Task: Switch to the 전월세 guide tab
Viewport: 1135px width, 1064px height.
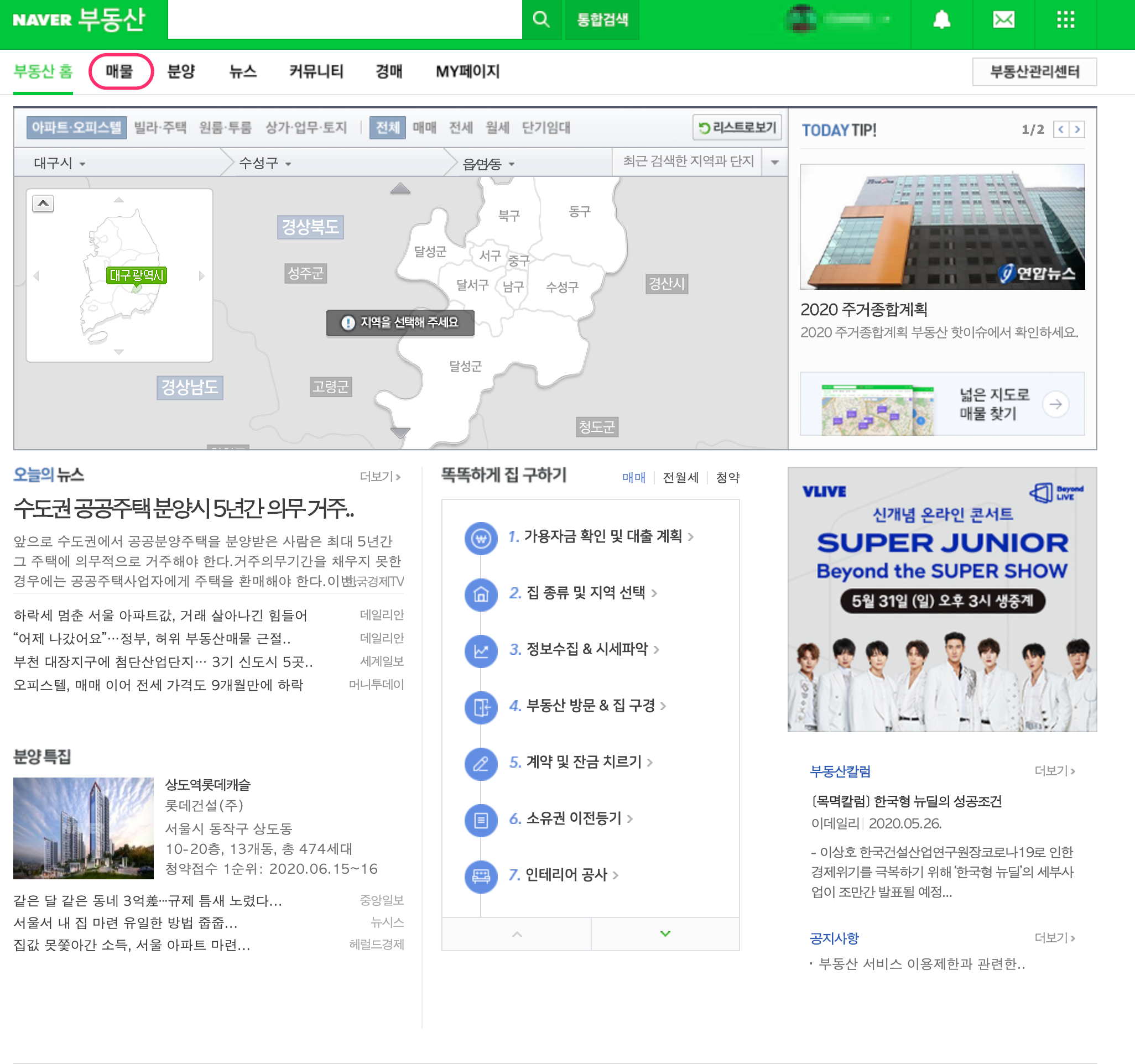Action: (x=680, y=477)
